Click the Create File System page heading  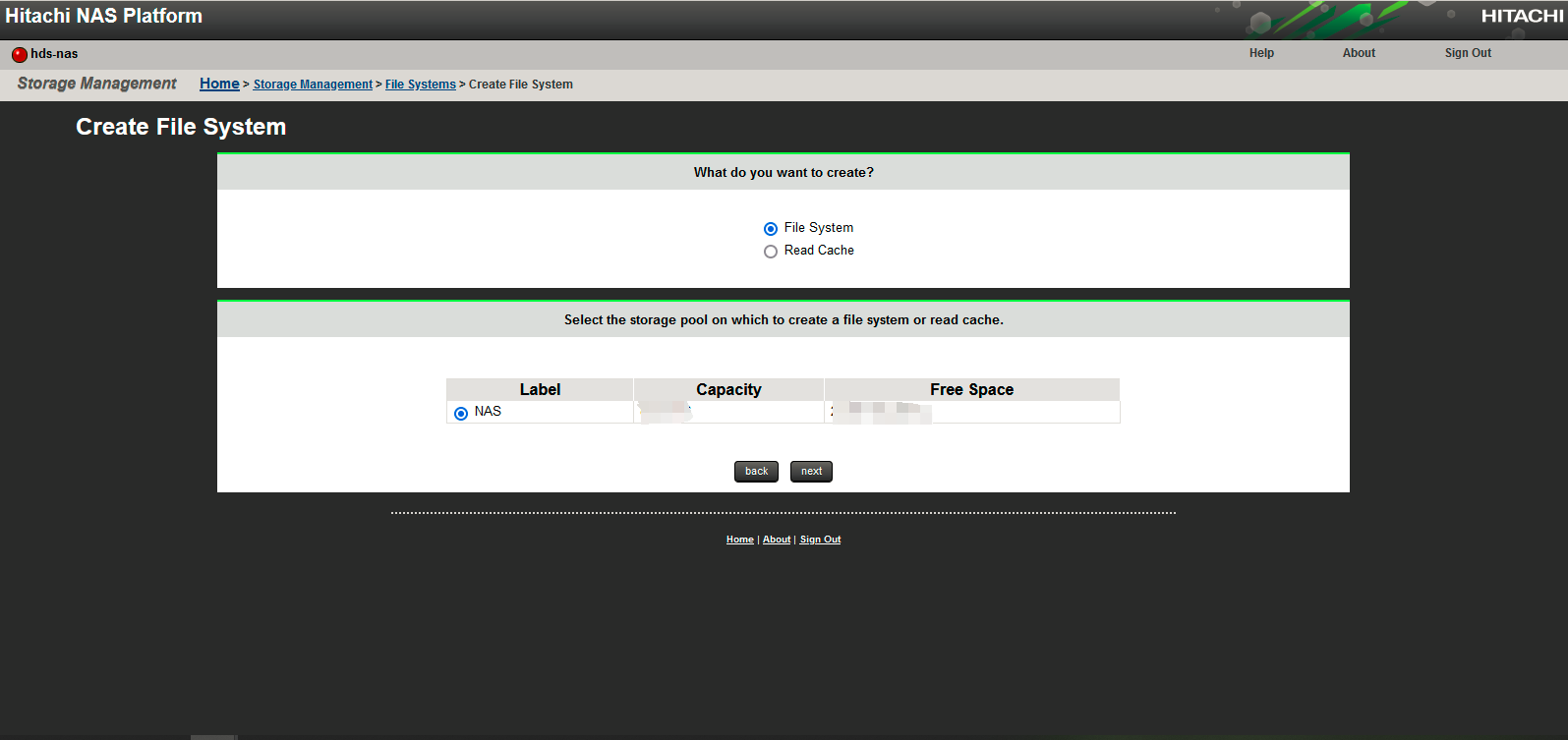[x=181, y=127]
